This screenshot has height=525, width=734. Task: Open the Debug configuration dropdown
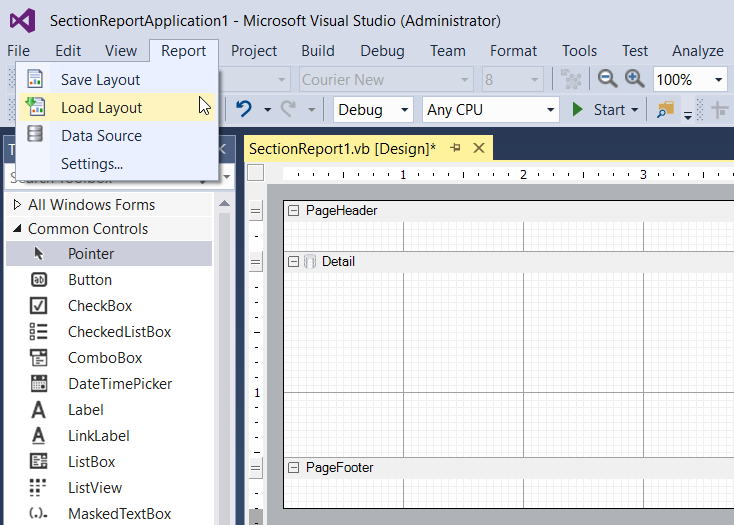(x=404, y=110)
